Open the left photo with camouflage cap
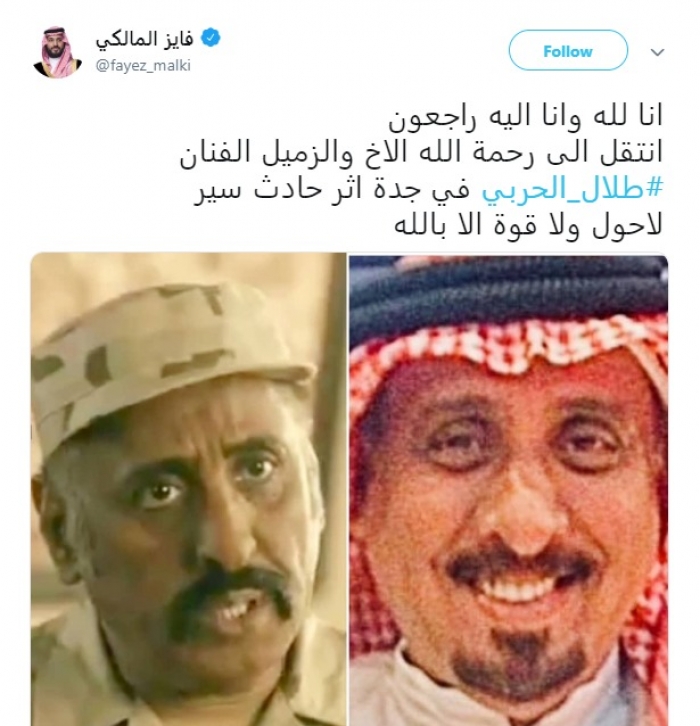This screenshot has width=700, height=726. tap(188, 489)
